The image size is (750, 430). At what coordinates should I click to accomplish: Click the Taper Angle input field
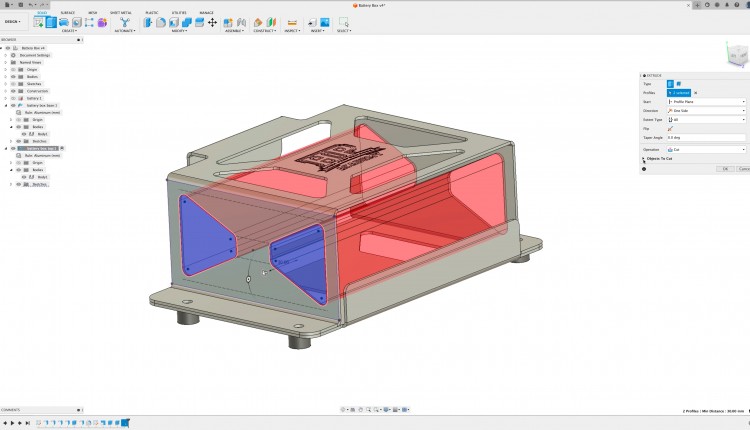click(706, 138)
